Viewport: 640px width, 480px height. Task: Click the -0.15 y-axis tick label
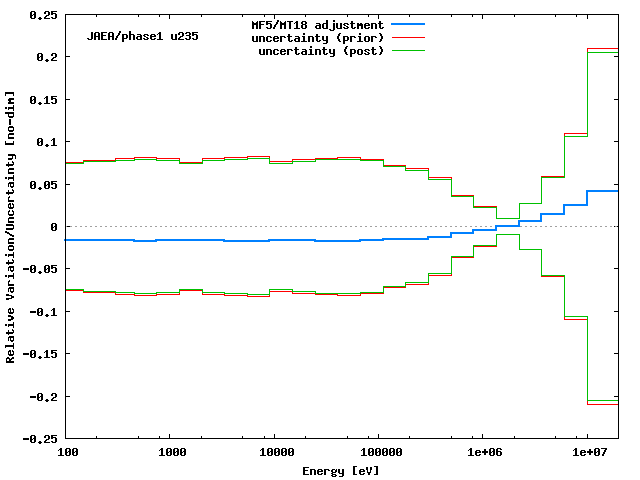coord(40,354)
